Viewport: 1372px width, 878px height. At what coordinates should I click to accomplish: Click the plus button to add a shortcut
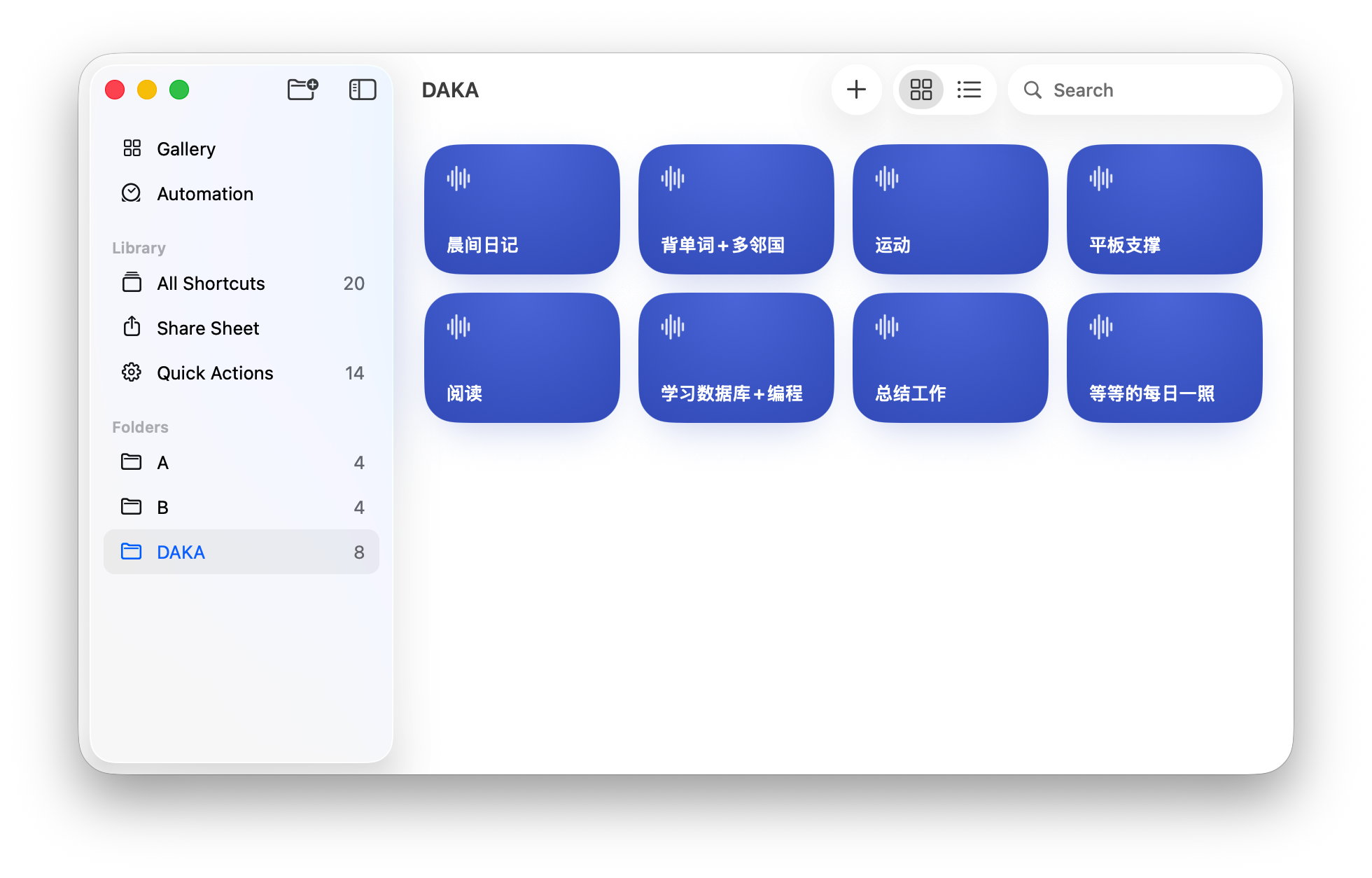[x=855, y=90]
